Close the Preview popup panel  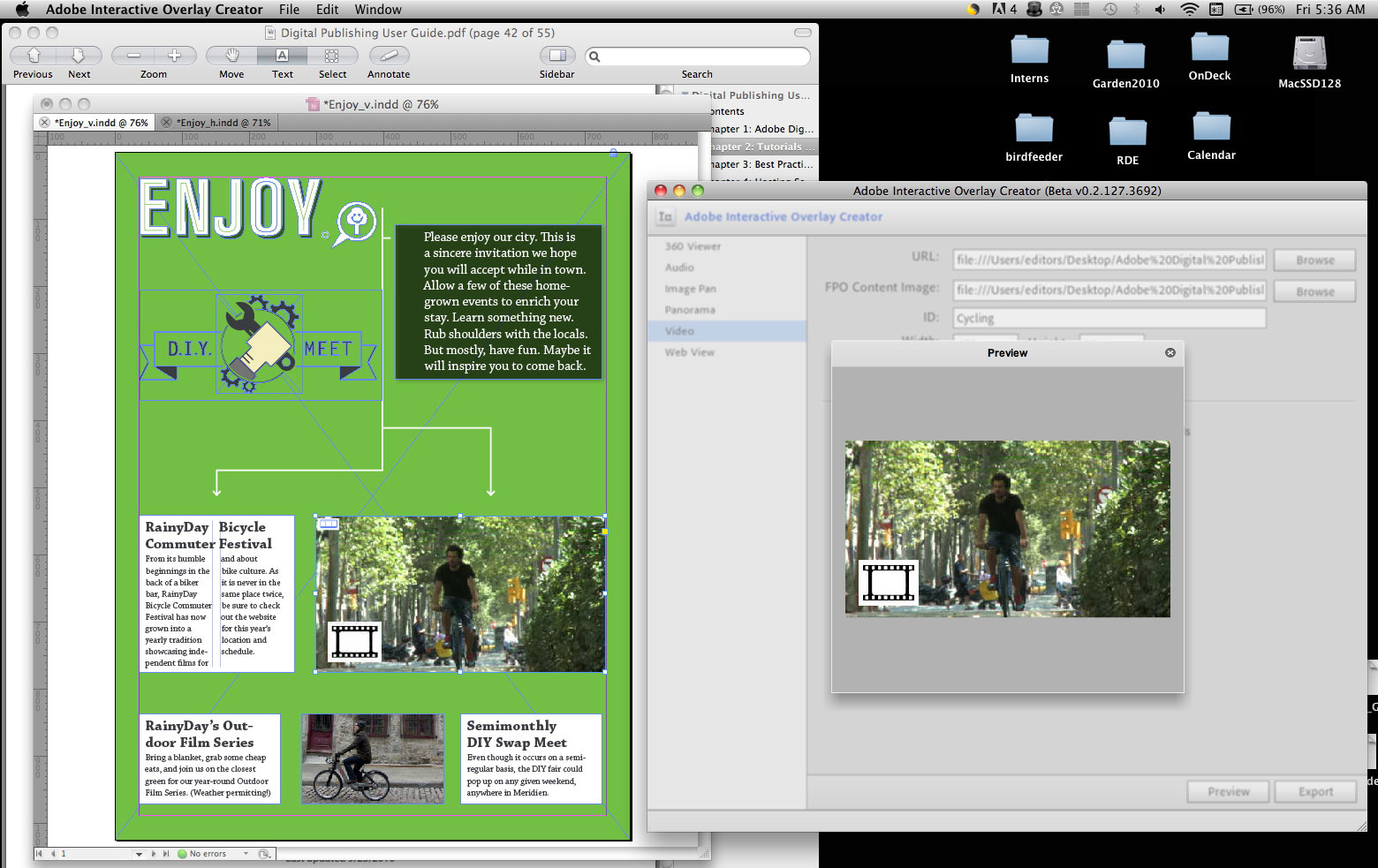1170,352
